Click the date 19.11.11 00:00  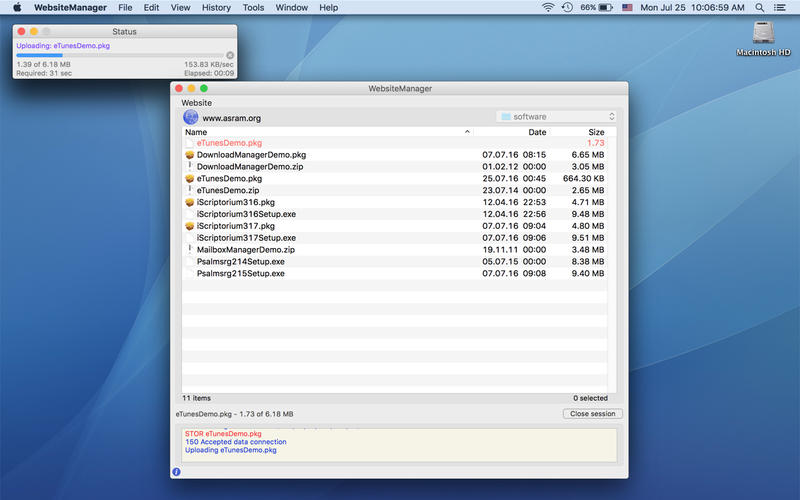pyautogui.click(x=514, y=249)
